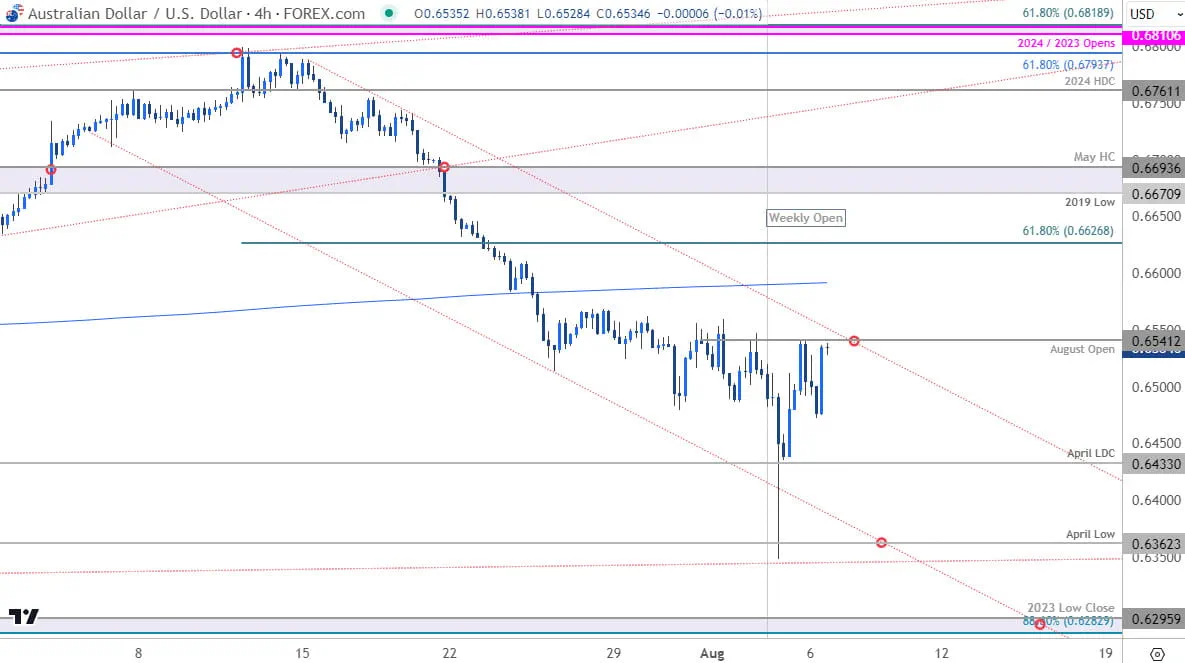The image size is (1185, 663).
Task: Click the 0.66000 price axis tick
Action: click(1156, 273)
